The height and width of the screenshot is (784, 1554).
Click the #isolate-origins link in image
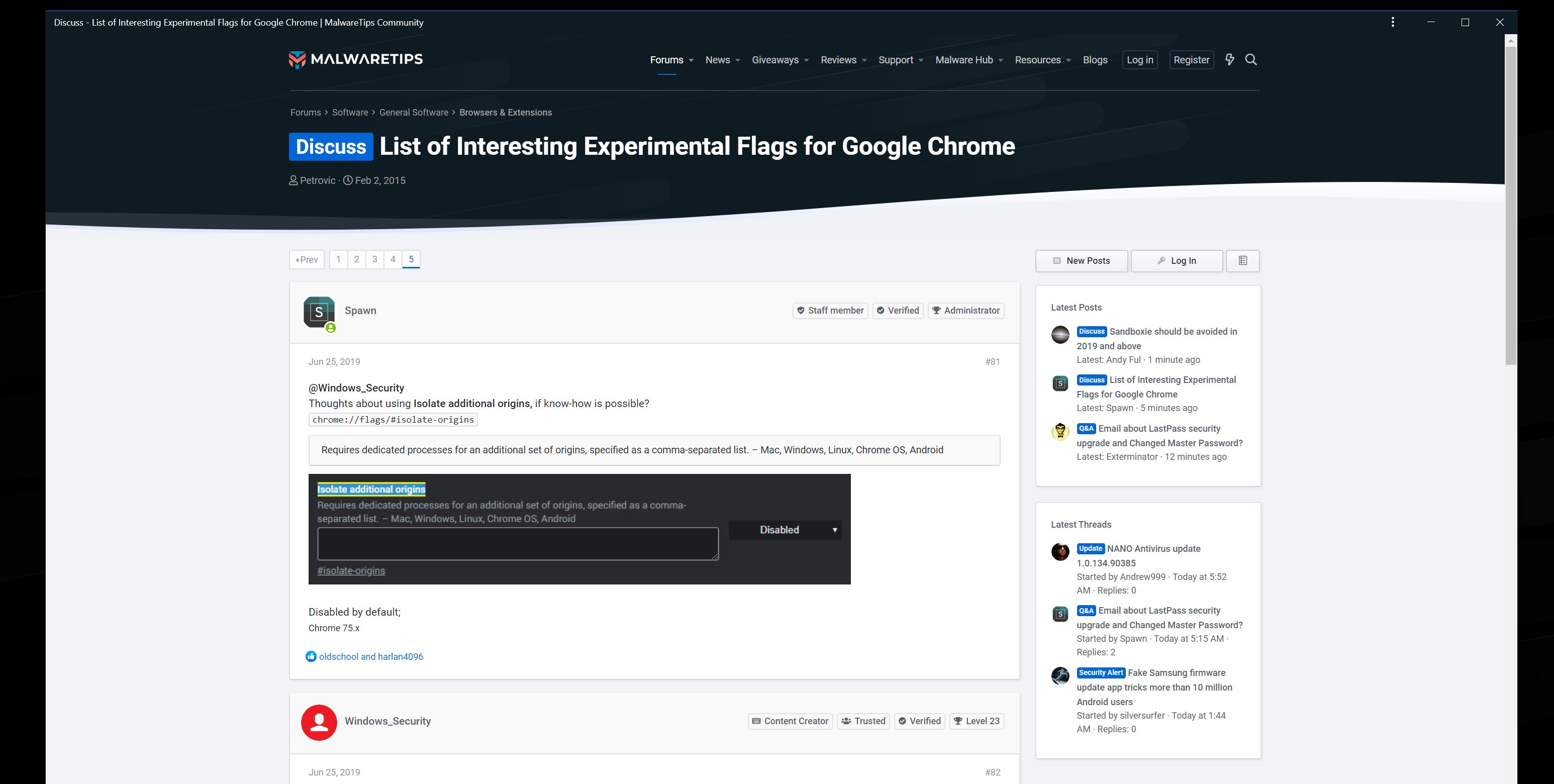point(351,570)
